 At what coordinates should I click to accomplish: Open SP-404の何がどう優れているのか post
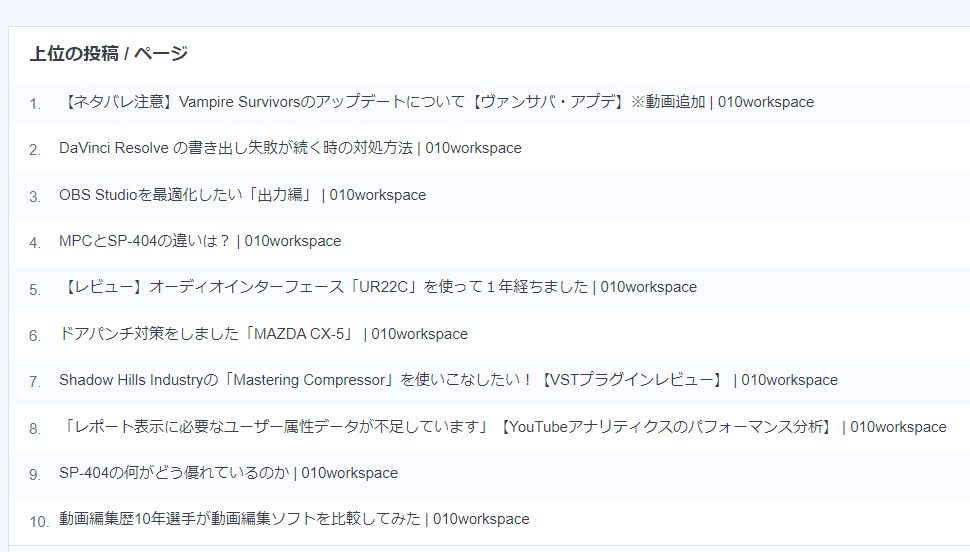click(228, 473)
